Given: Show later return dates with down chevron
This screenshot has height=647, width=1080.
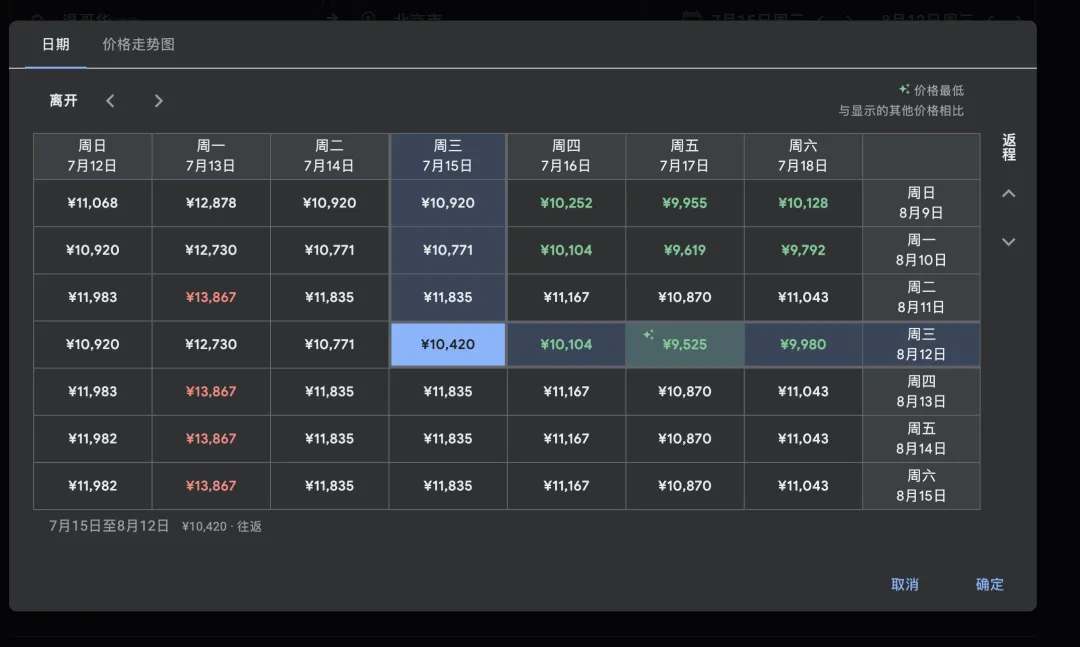Looking at the screenshot, I should coord(1008,241).
